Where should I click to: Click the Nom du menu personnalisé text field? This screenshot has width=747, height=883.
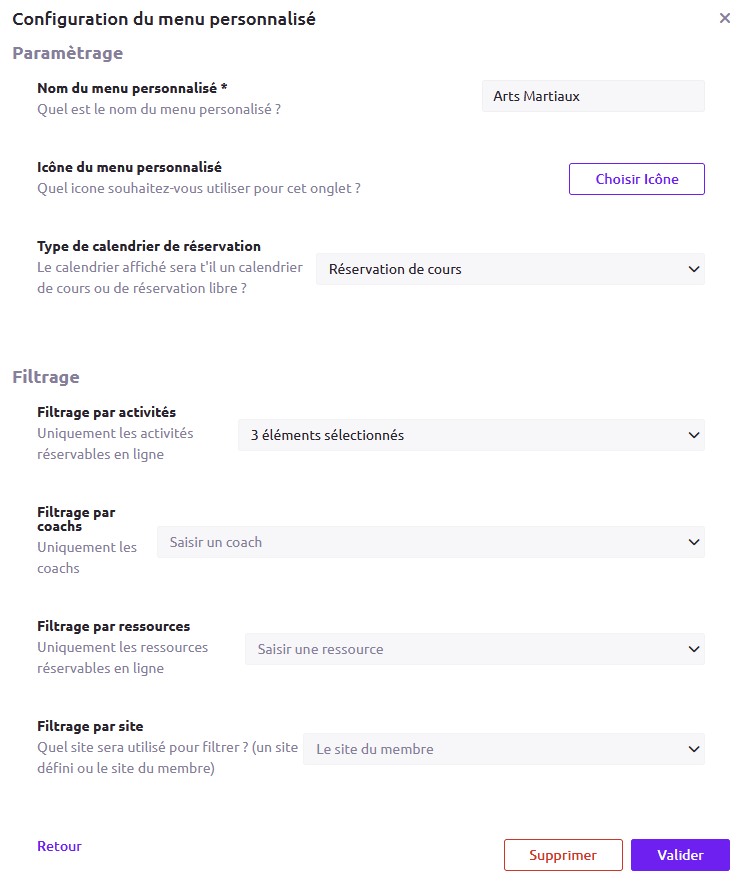pyautogui.click(x=593, y=96)
